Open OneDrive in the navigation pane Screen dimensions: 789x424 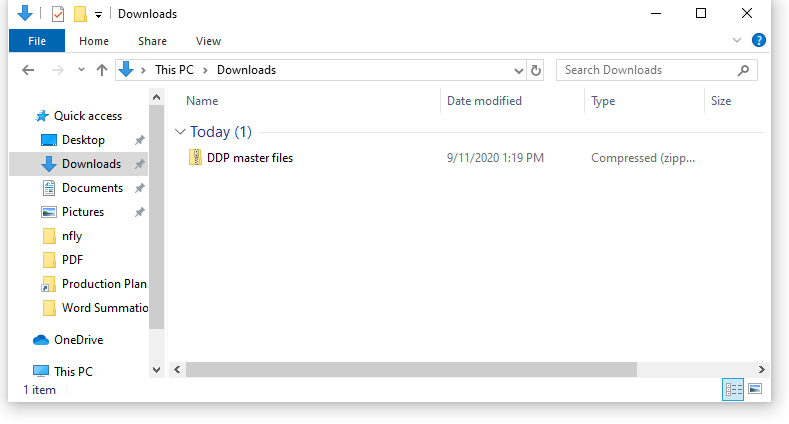tap(78, 340)
